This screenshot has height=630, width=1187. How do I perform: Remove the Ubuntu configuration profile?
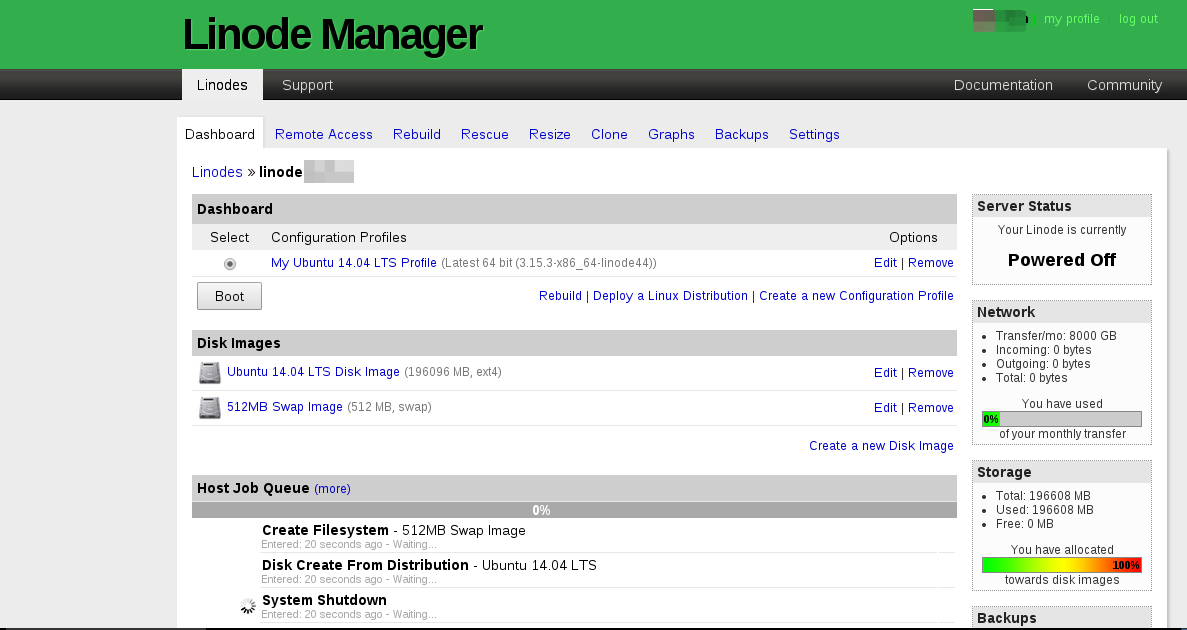[930, 263]
